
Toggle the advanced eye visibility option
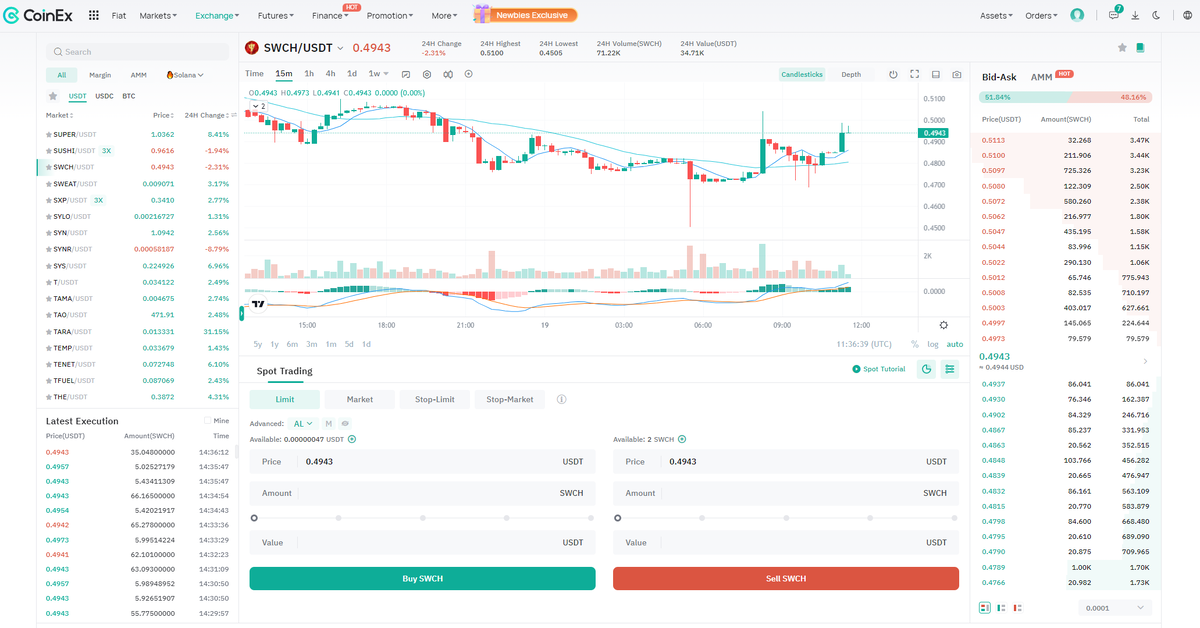click(x=345, y=423)
